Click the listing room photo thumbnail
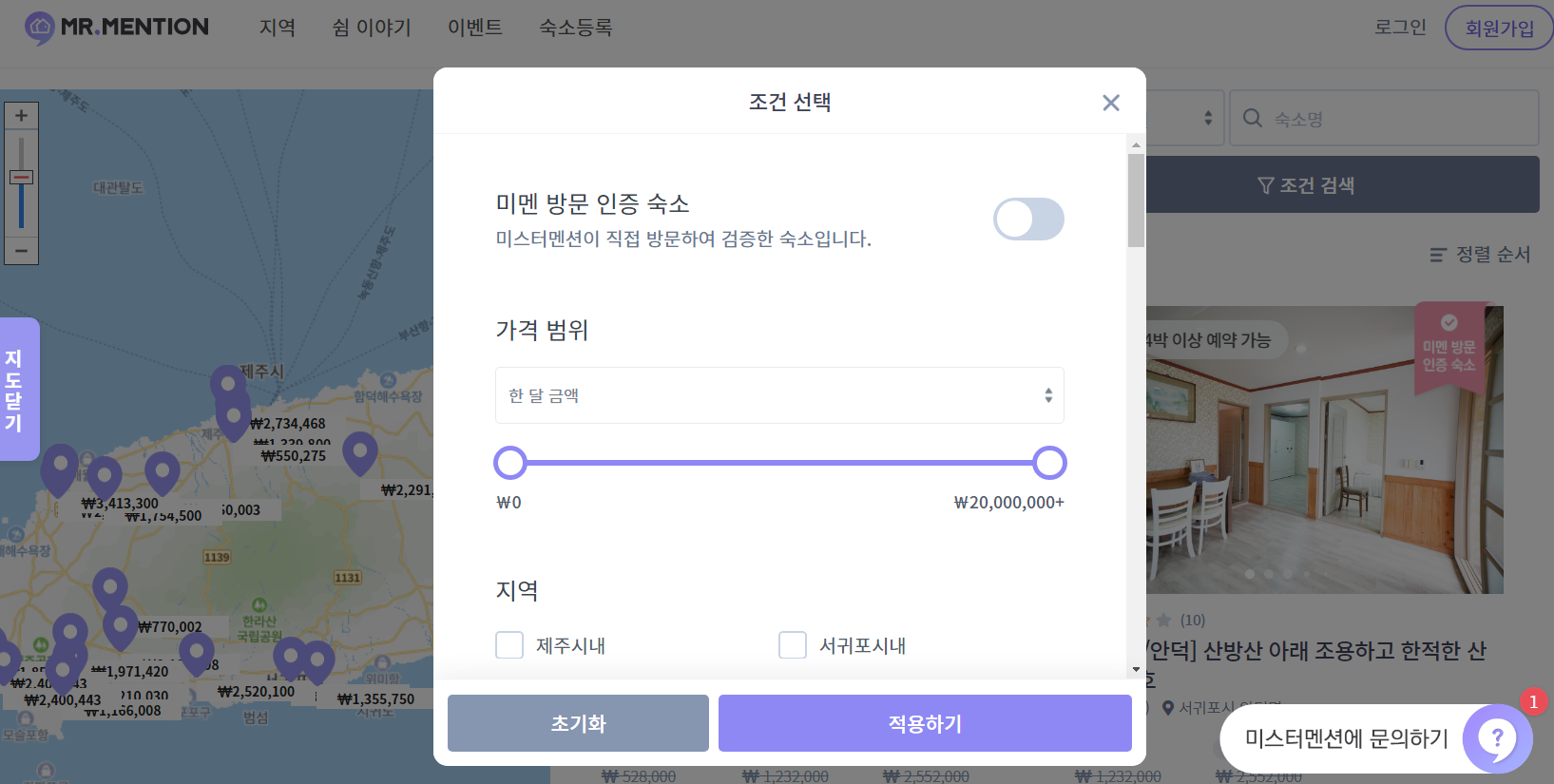 coord(1325,449)
